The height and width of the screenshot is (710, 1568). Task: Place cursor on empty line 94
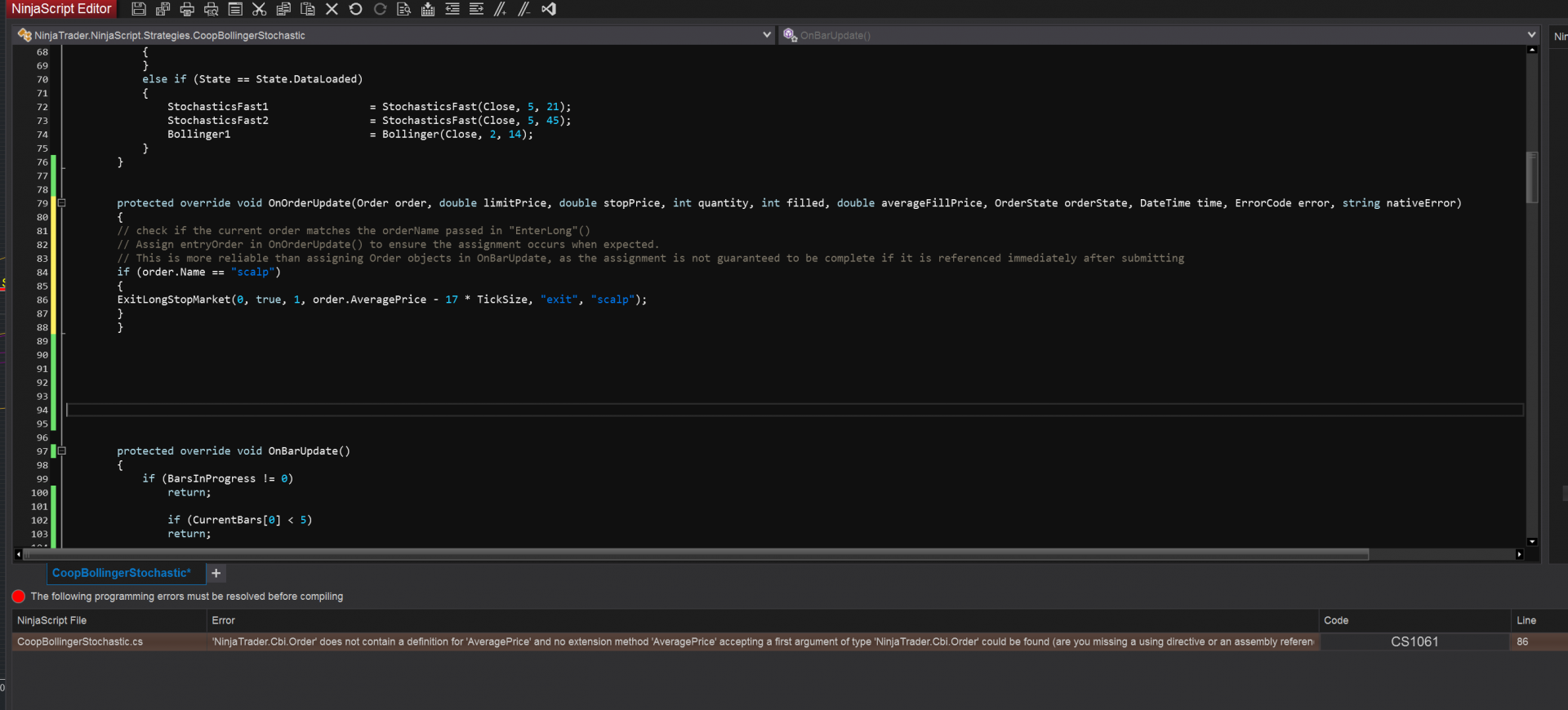795,410
